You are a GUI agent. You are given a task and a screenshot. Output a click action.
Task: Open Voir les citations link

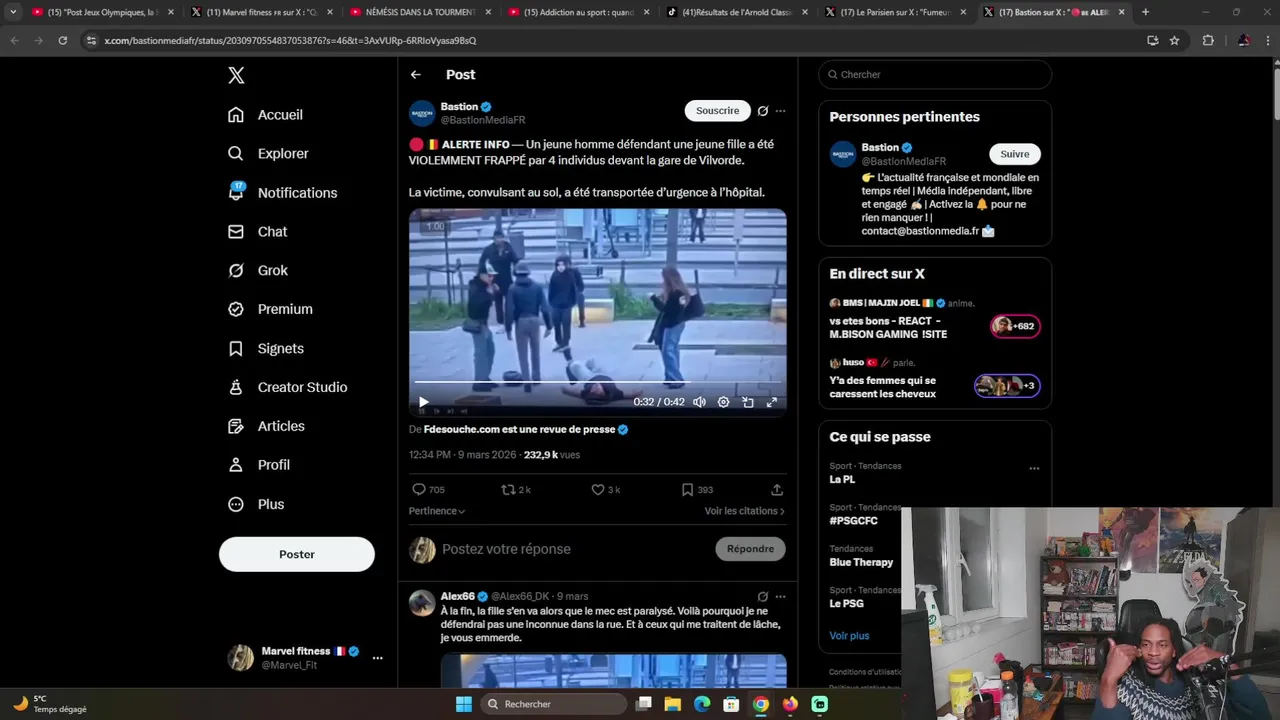745,511
